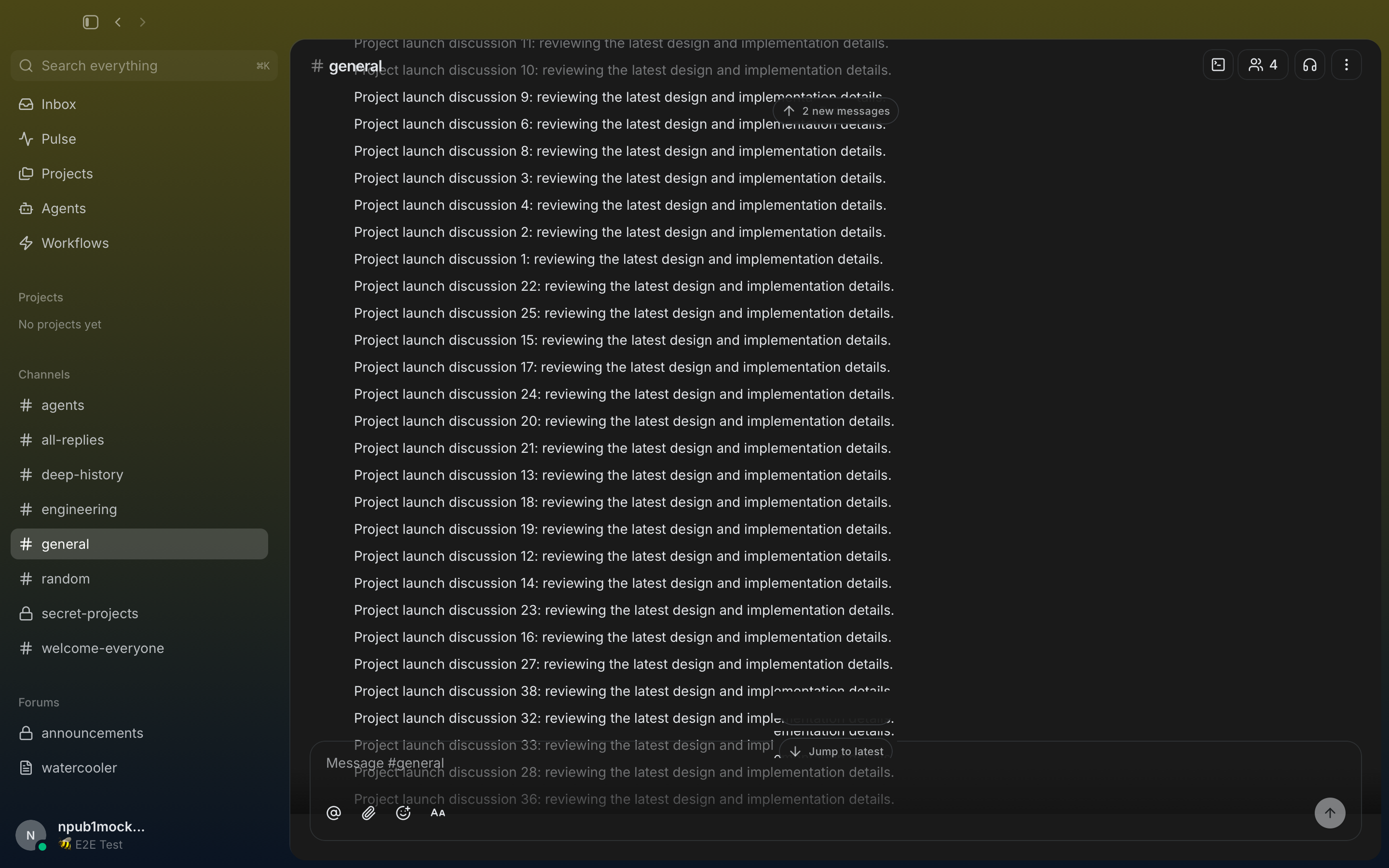1389x868 pixels.
Task: Jump up to 2 new messages
Action: [836, 111]
